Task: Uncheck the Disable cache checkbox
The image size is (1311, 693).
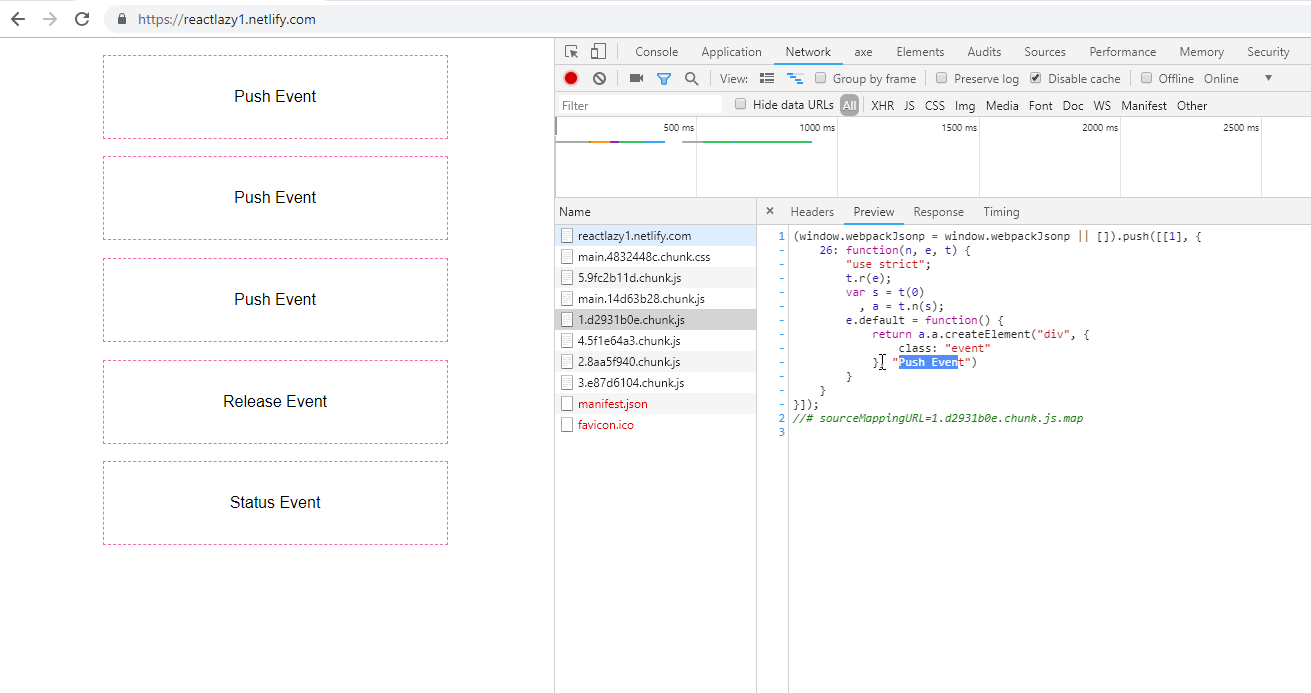Action: coord(1035,79)
